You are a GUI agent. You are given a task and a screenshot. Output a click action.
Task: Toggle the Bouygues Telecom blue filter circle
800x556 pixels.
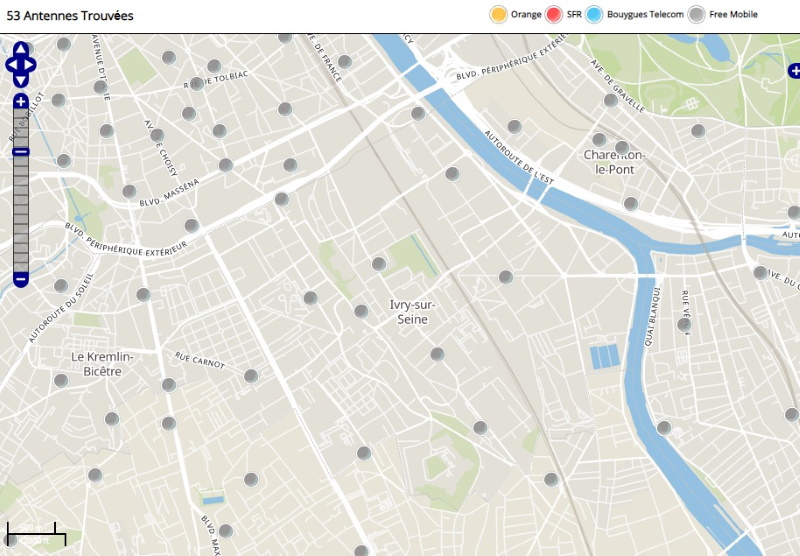[594, 14]
